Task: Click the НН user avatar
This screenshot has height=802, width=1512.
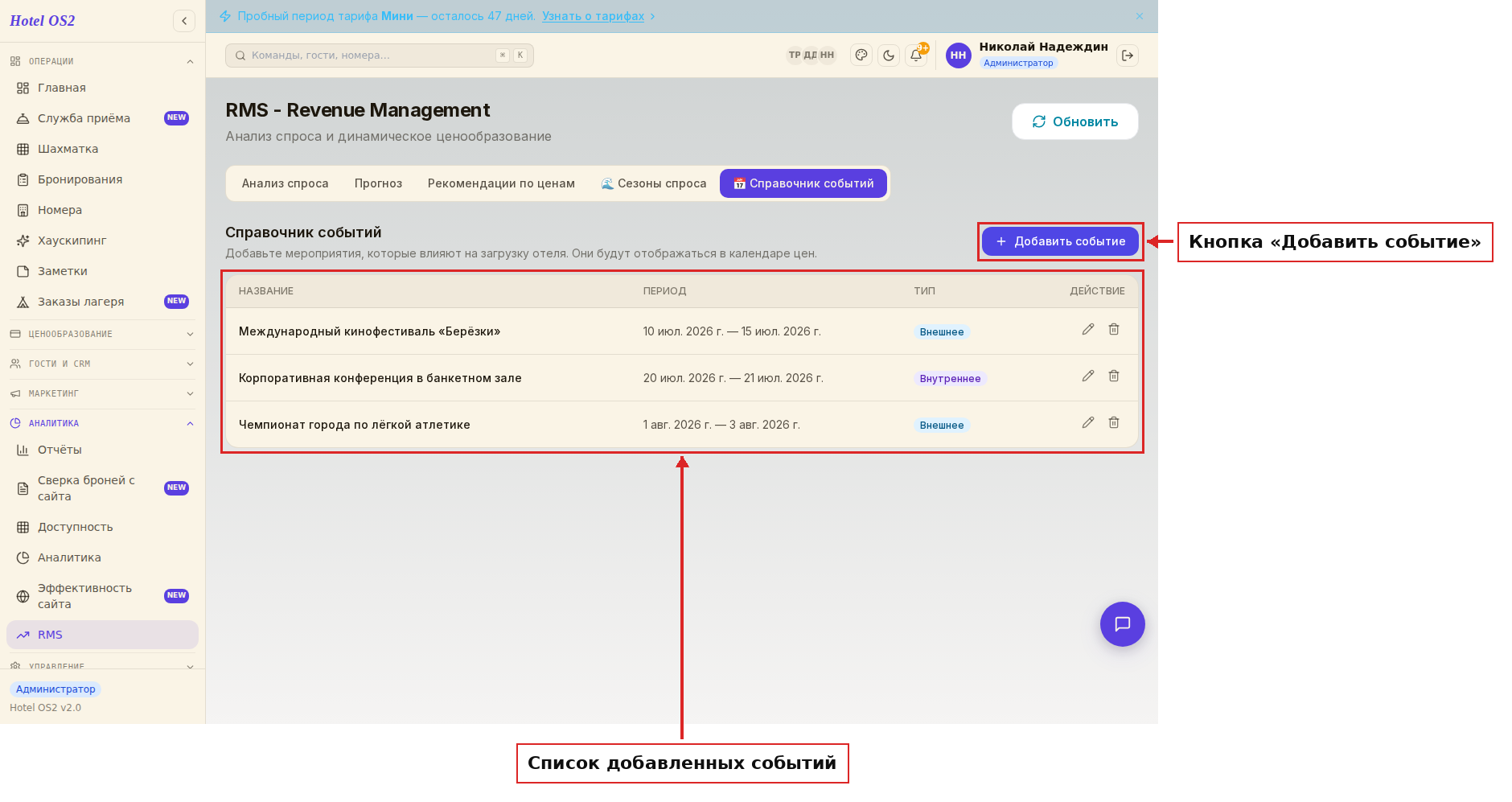Action: pyautogui.click(x=958, y=56)
